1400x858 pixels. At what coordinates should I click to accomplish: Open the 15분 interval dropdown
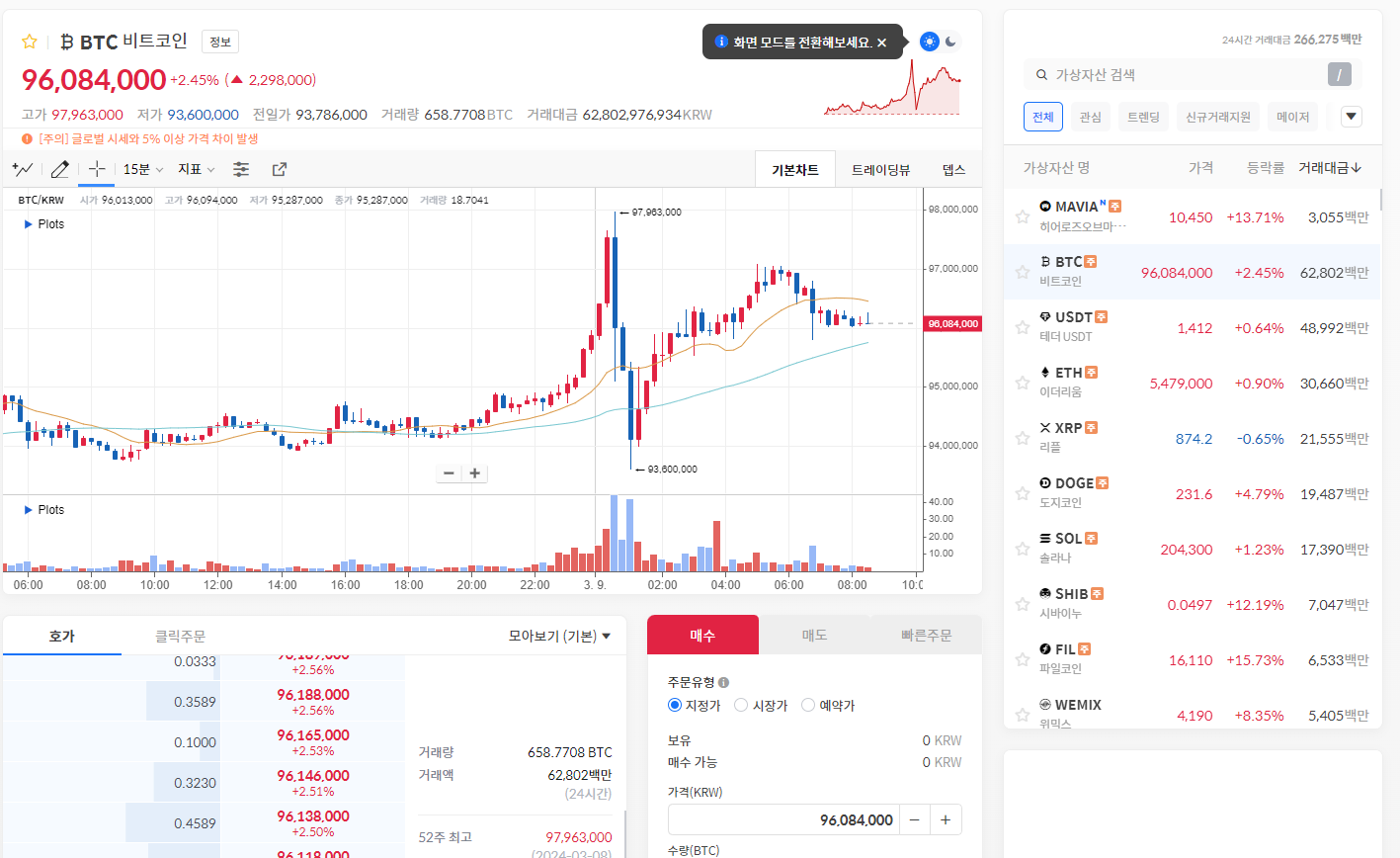143,169
